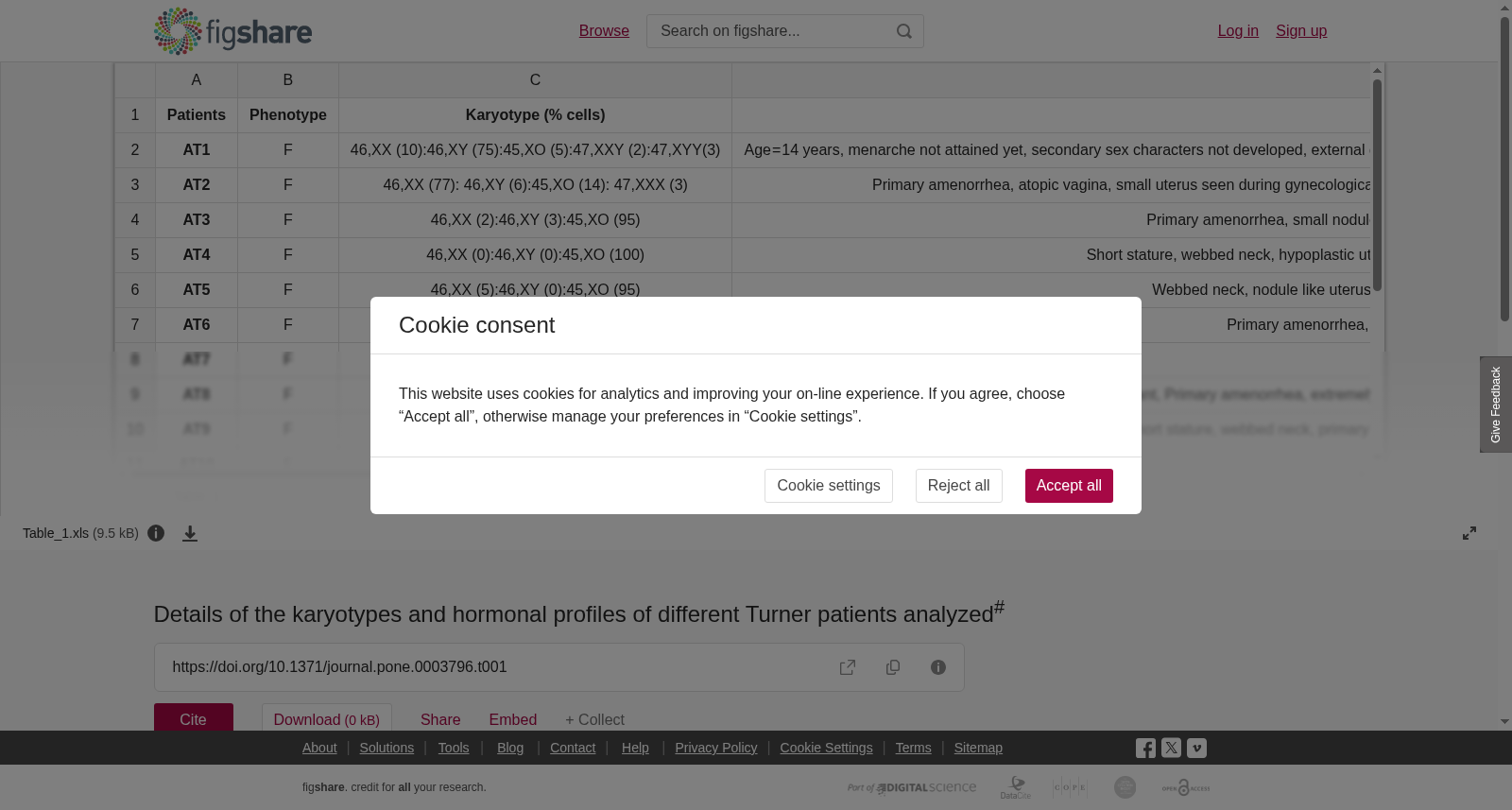Viewport: 1512px width, 810px height.
Task: Open figshare X (Twitter) icon
Action: point(1171,748)
